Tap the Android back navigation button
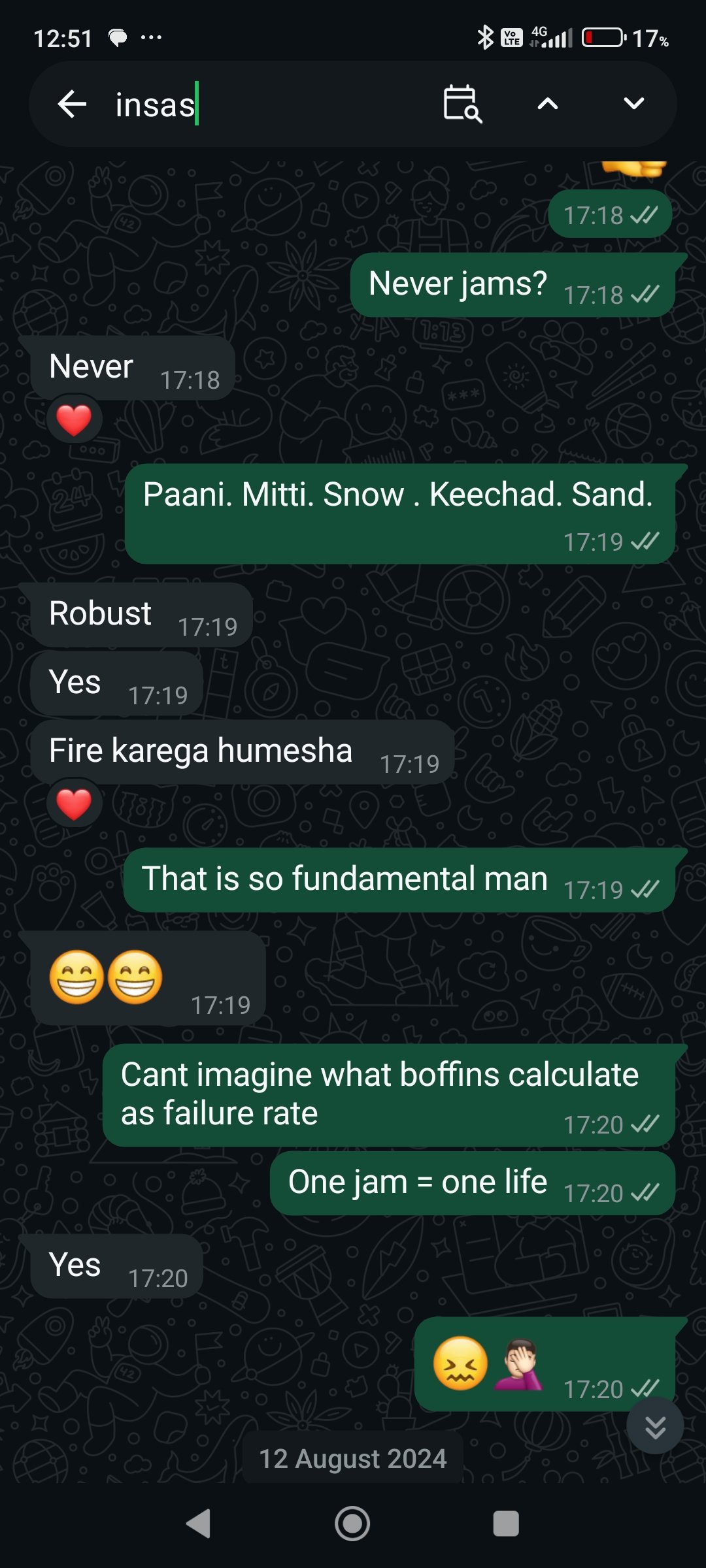The height and width of the screenshot is (1568, 706). tap(199, 1524)
